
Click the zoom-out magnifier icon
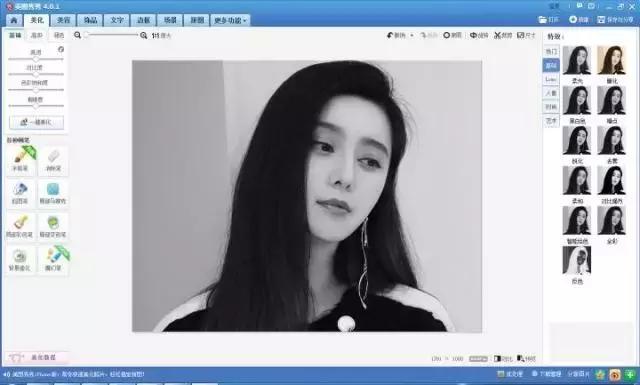pos(77,35)
